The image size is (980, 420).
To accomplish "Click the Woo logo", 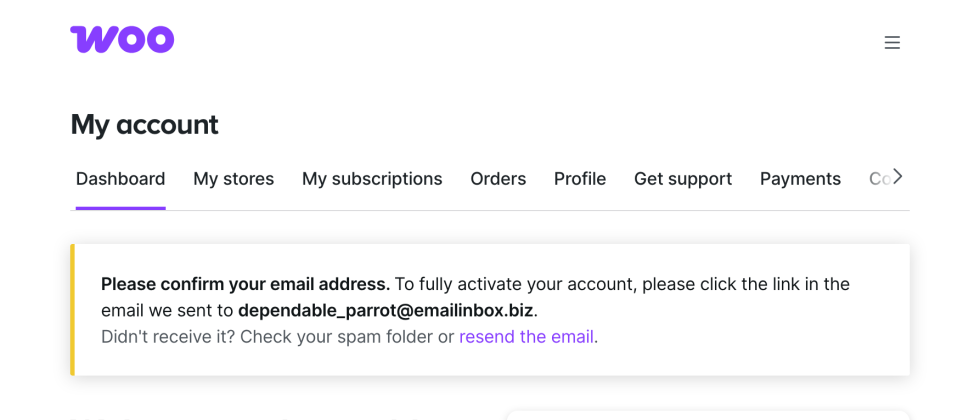I will click(122, 40).
